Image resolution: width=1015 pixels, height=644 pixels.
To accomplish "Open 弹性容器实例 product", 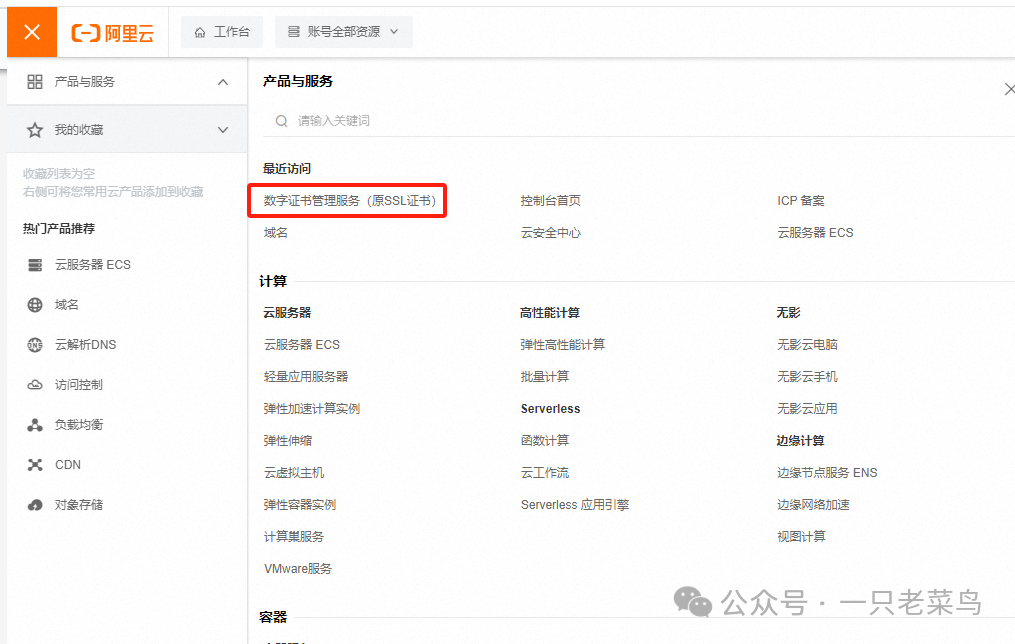I will pyautogui.click(x=300, y=505).
